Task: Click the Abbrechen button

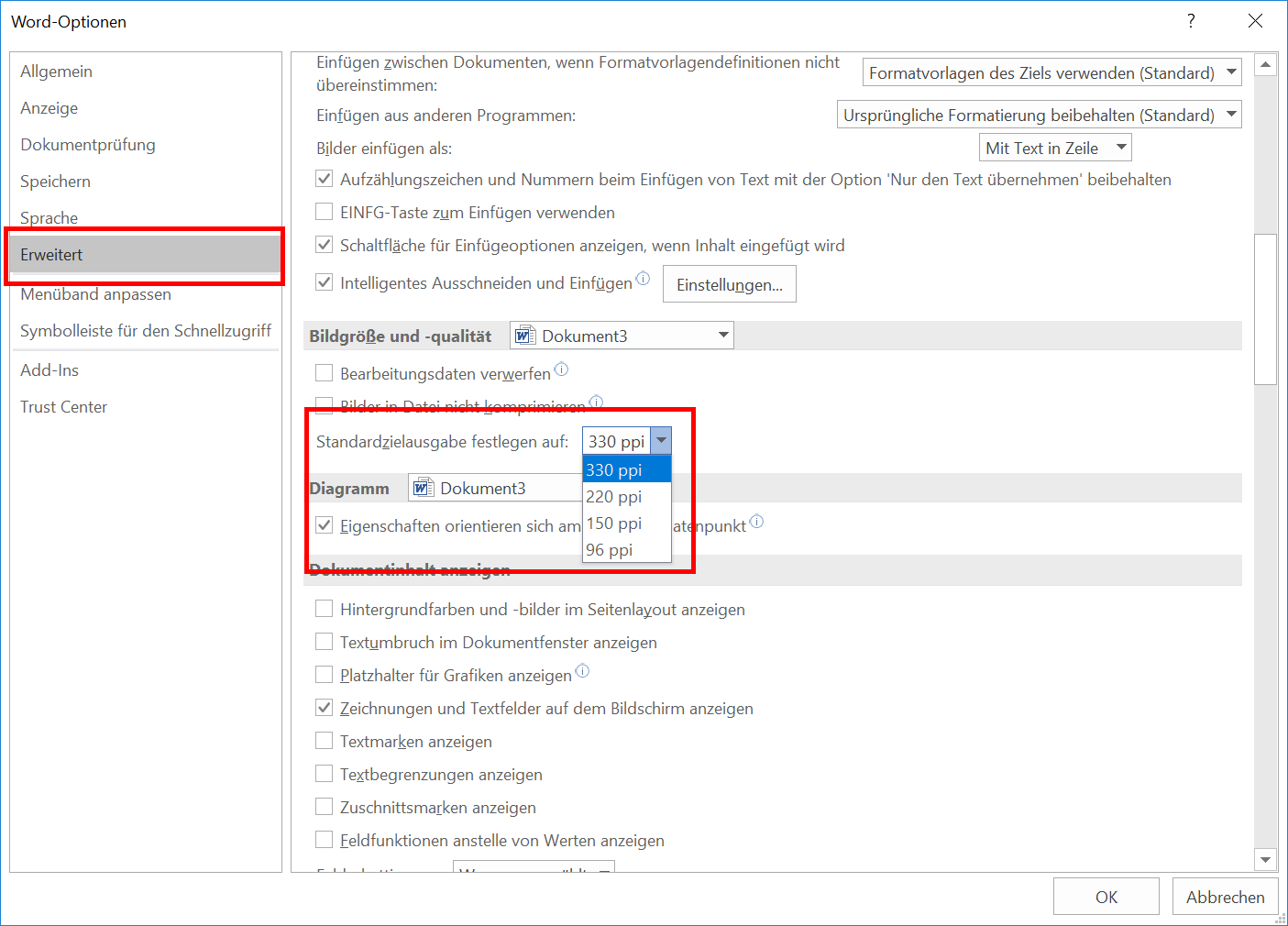Action: coord(1225,897)
